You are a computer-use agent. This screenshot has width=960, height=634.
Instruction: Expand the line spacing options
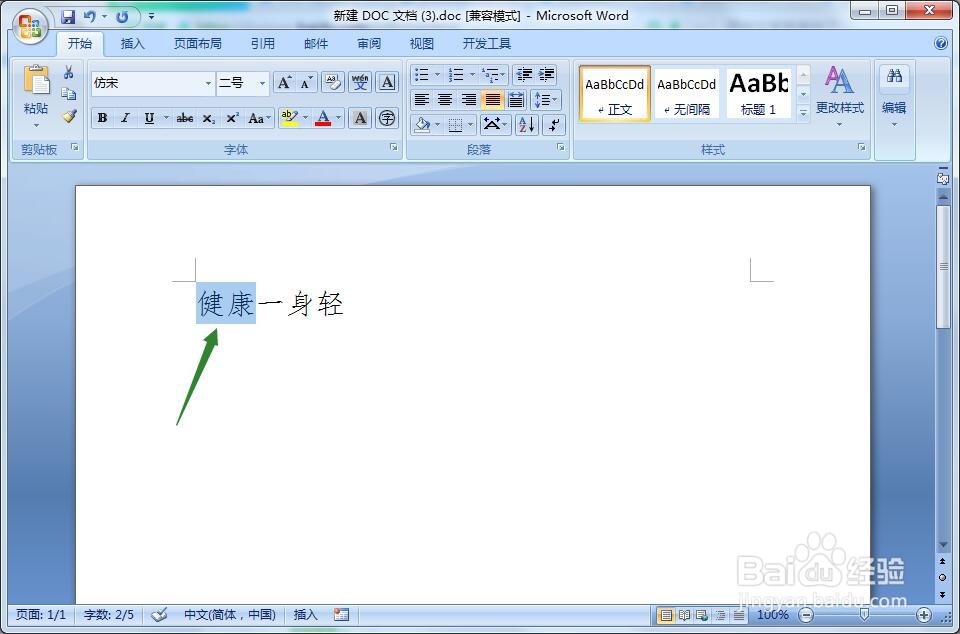(x=543, y=100)
